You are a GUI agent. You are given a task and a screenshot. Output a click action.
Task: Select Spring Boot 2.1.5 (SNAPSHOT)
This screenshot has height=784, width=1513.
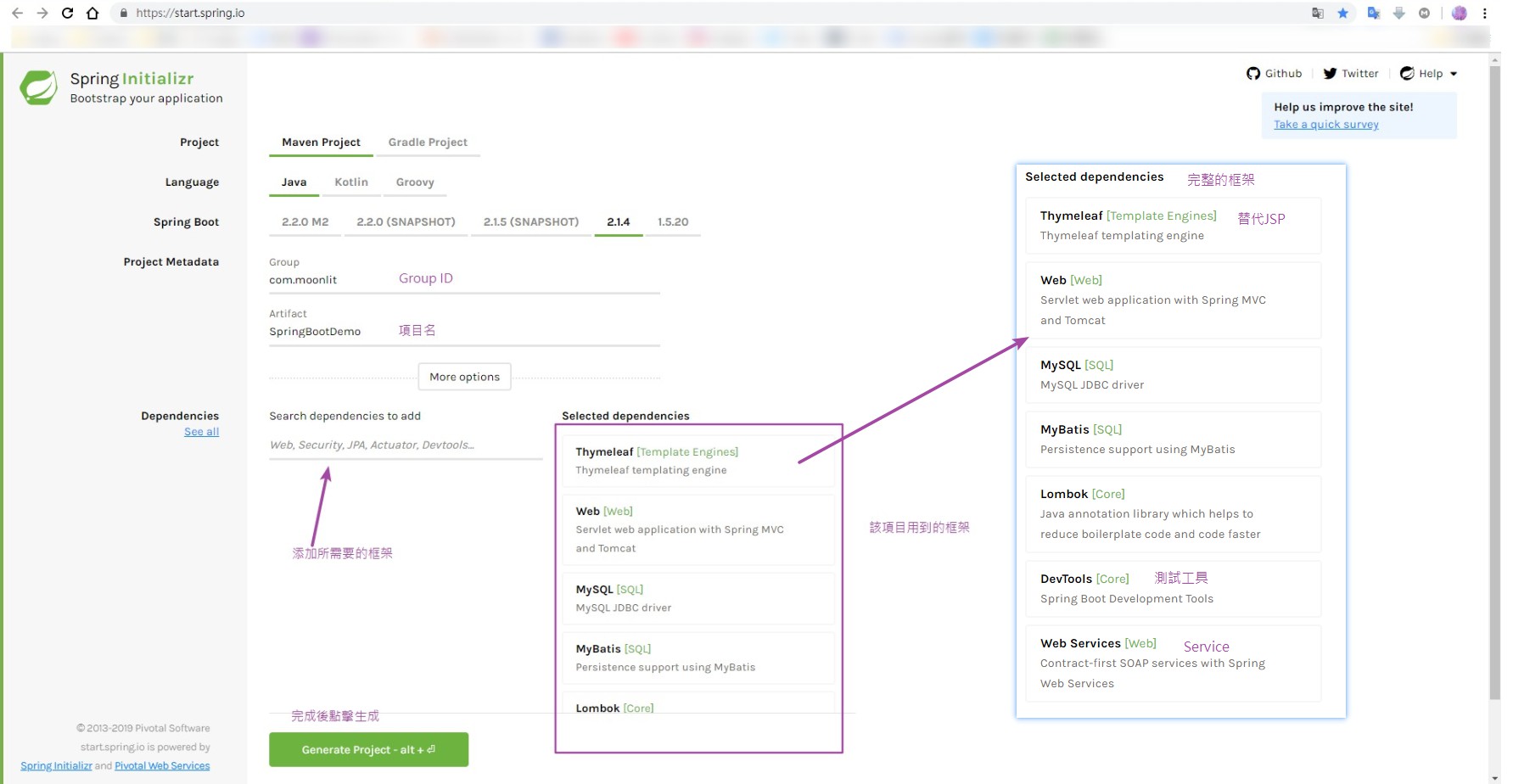(531, 222)
